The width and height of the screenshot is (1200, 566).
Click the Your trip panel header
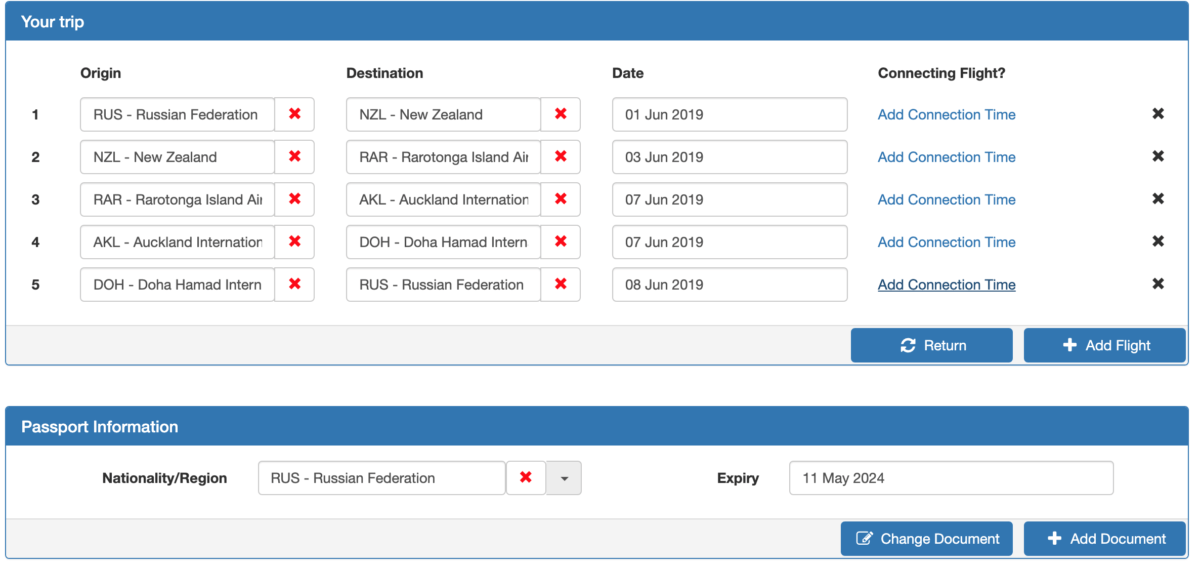pyautogui.click(x=597, y=21)
